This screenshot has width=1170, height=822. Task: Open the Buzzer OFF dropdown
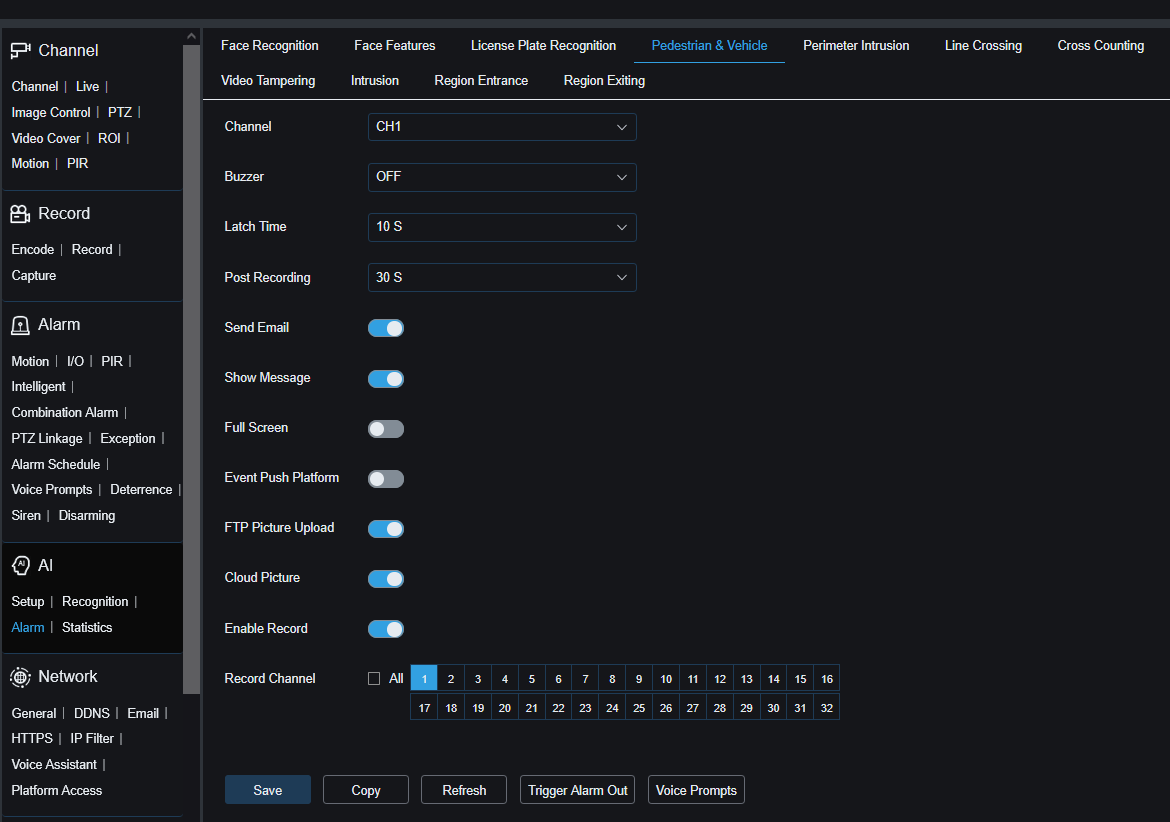point(502,177)
